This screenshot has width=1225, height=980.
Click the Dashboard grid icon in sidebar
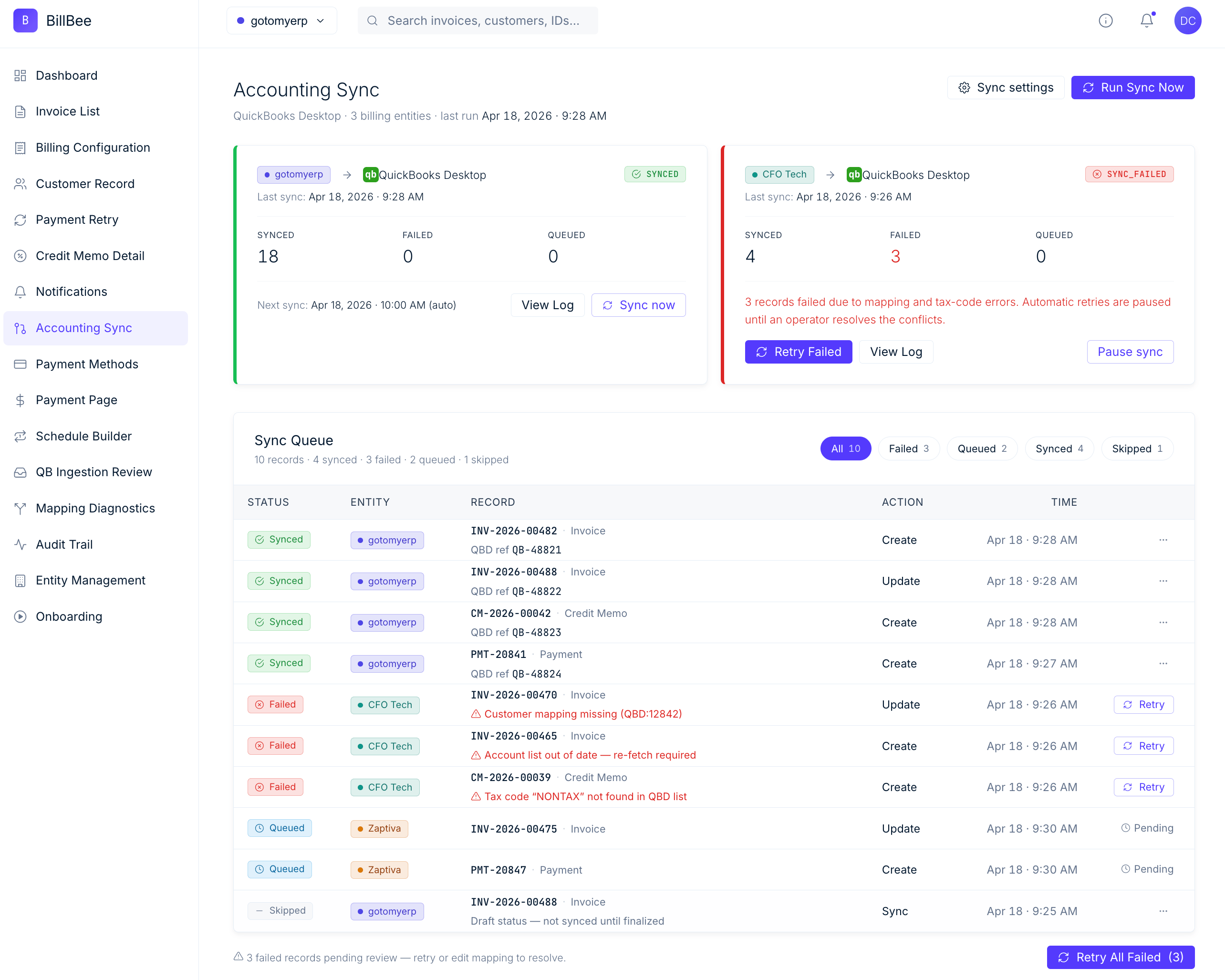click(21, 75)
